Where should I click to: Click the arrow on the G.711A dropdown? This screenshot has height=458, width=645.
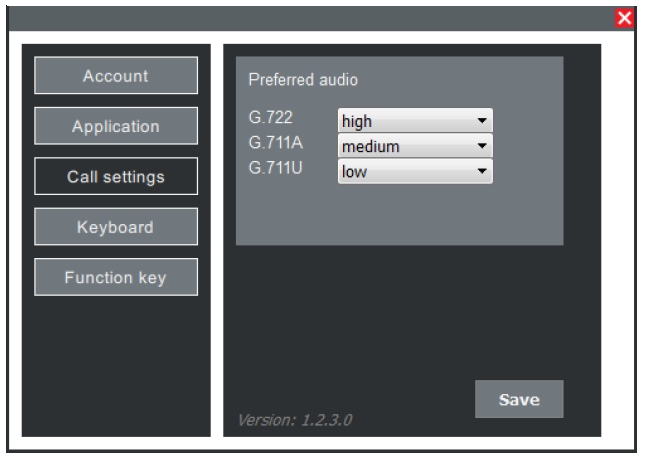pos(482,146)
